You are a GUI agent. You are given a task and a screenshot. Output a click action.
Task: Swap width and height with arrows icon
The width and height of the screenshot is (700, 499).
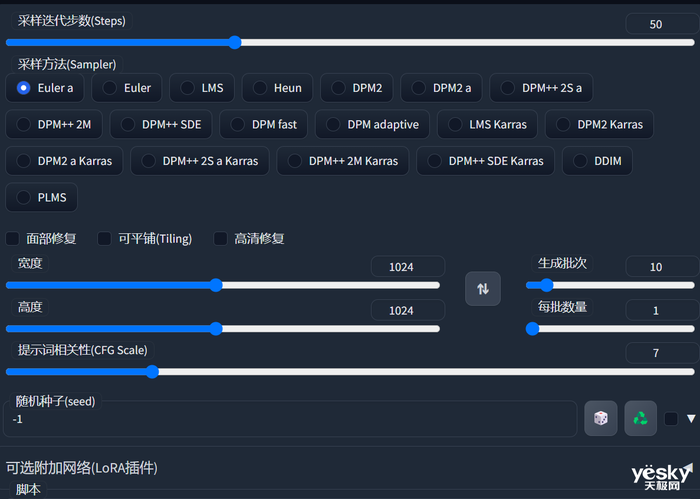[x=483, y=289]
